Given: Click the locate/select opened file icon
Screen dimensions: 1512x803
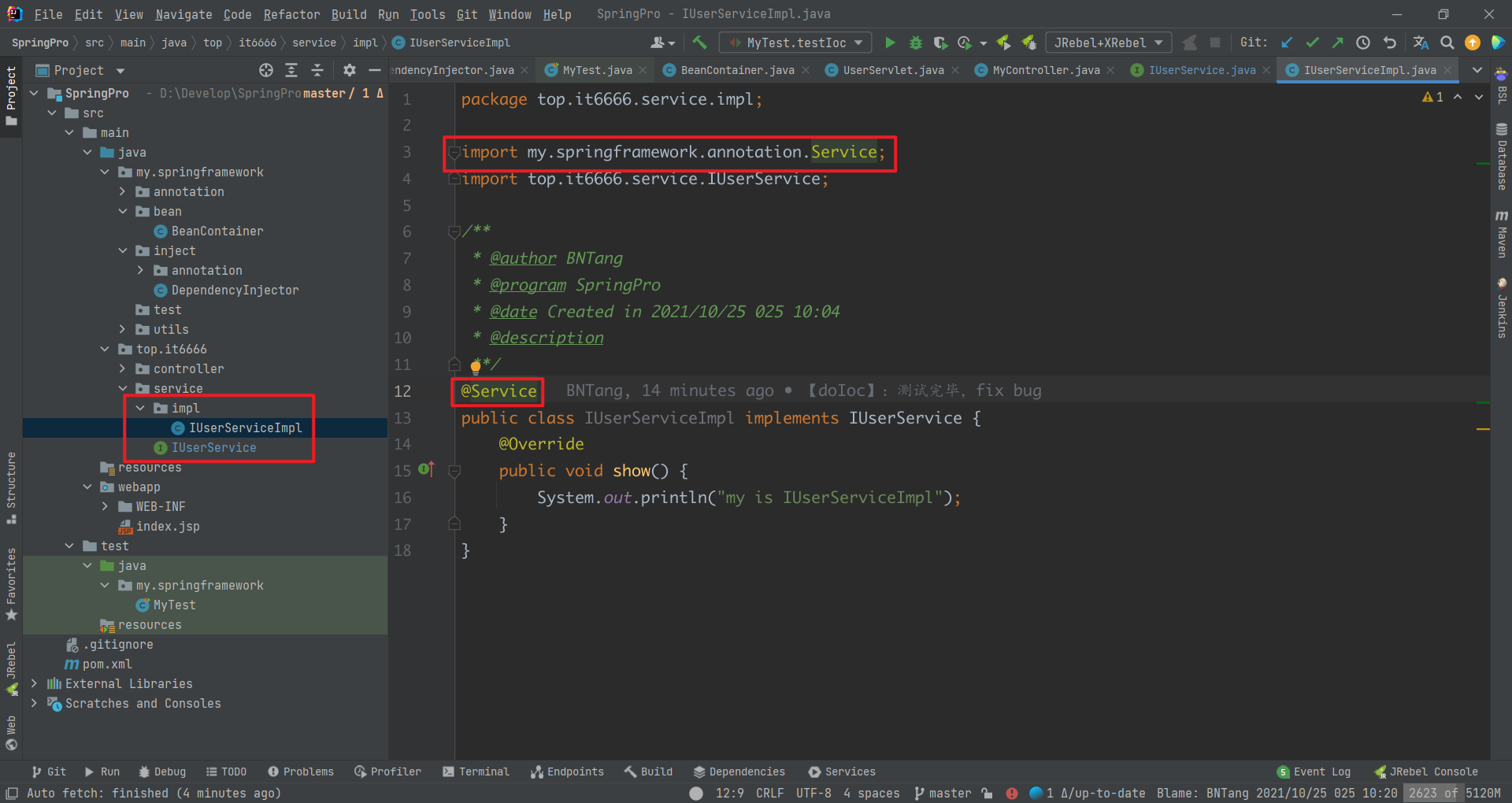Looking at the screenshot, I should tap(266, 70).
